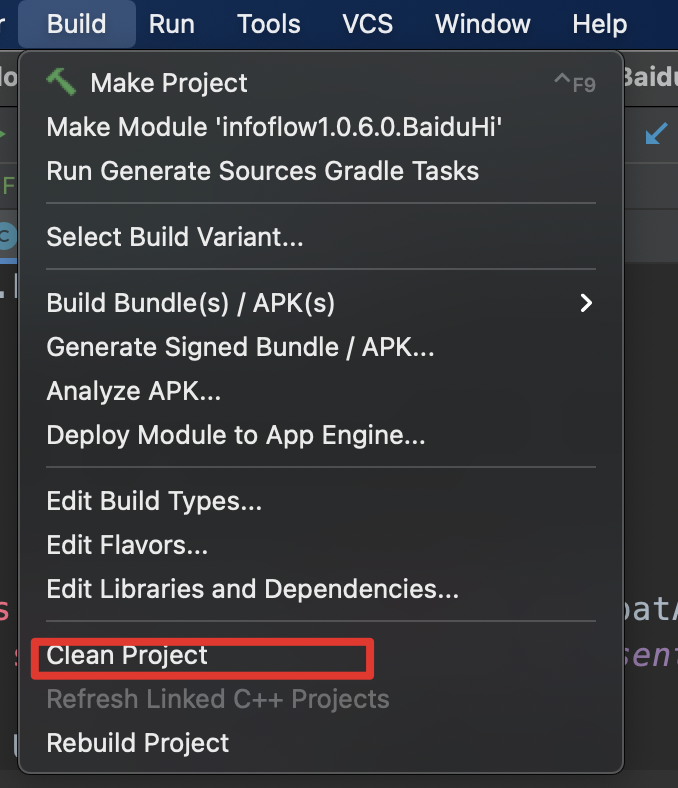Open Edit Libraries and Dependencies...
The height and width of the screenshot is (788, 678).
pos(253,589)
